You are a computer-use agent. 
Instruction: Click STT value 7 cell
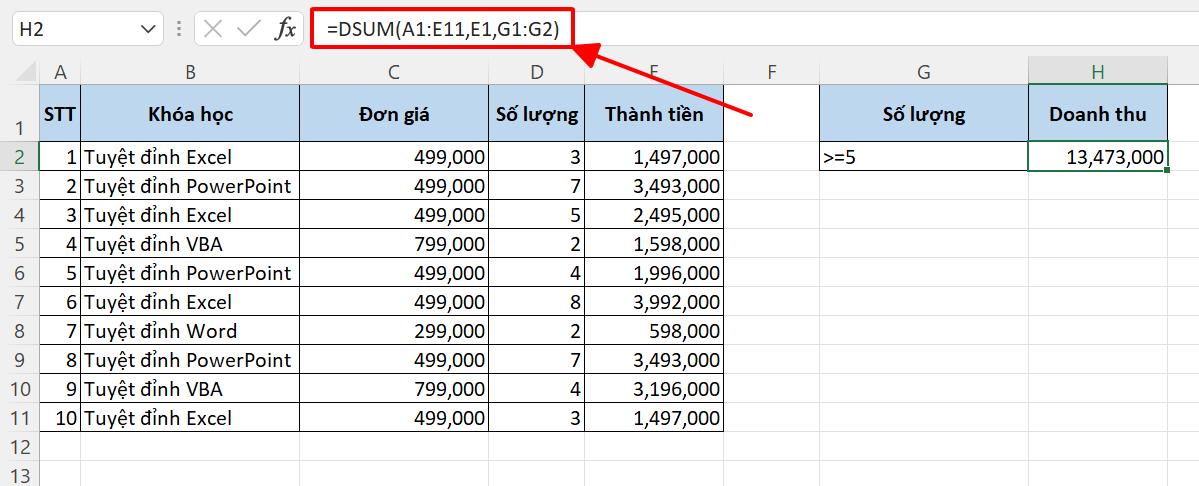point(60,331)
